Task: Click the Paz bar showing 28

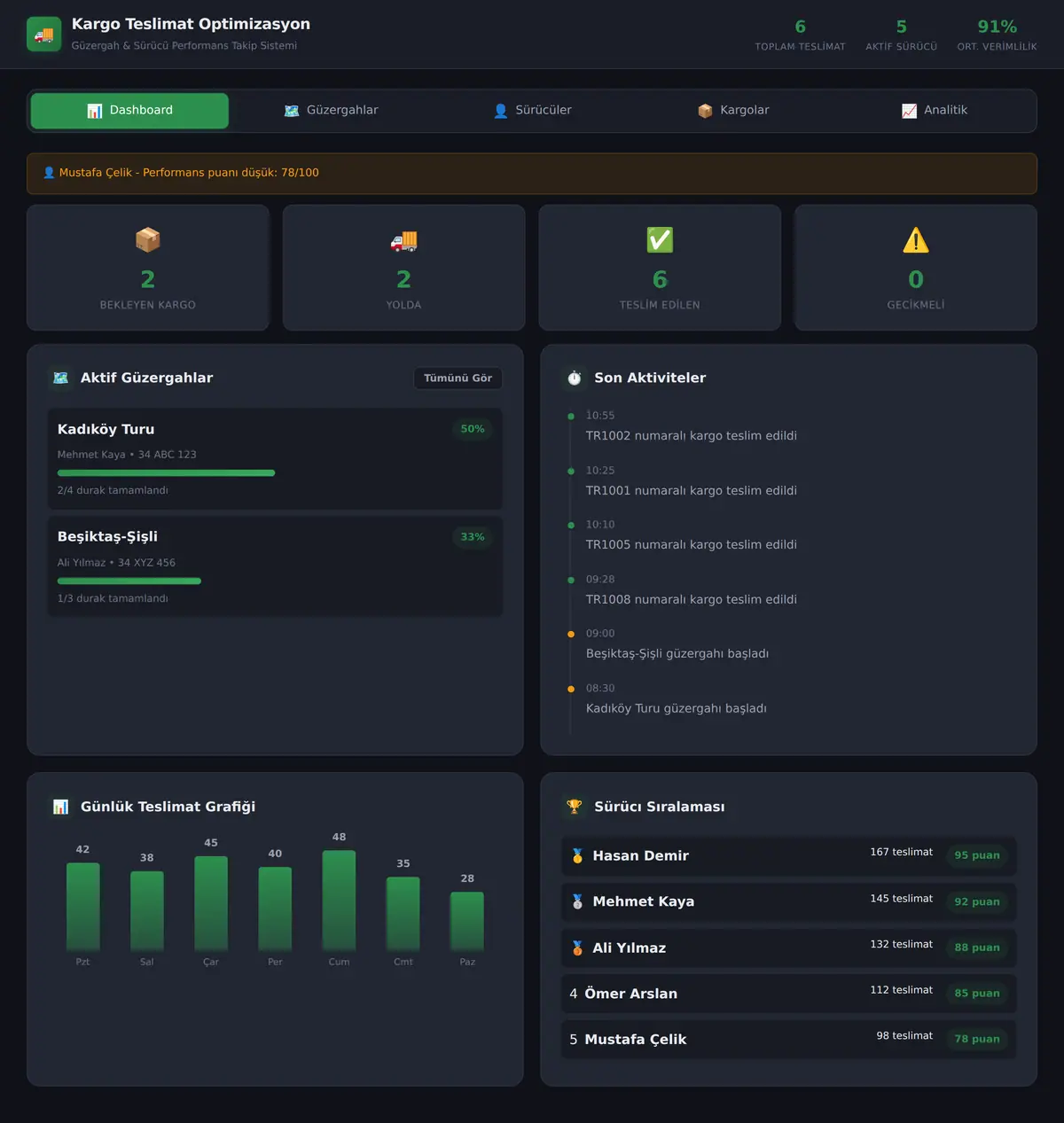Action: (467, 921)
